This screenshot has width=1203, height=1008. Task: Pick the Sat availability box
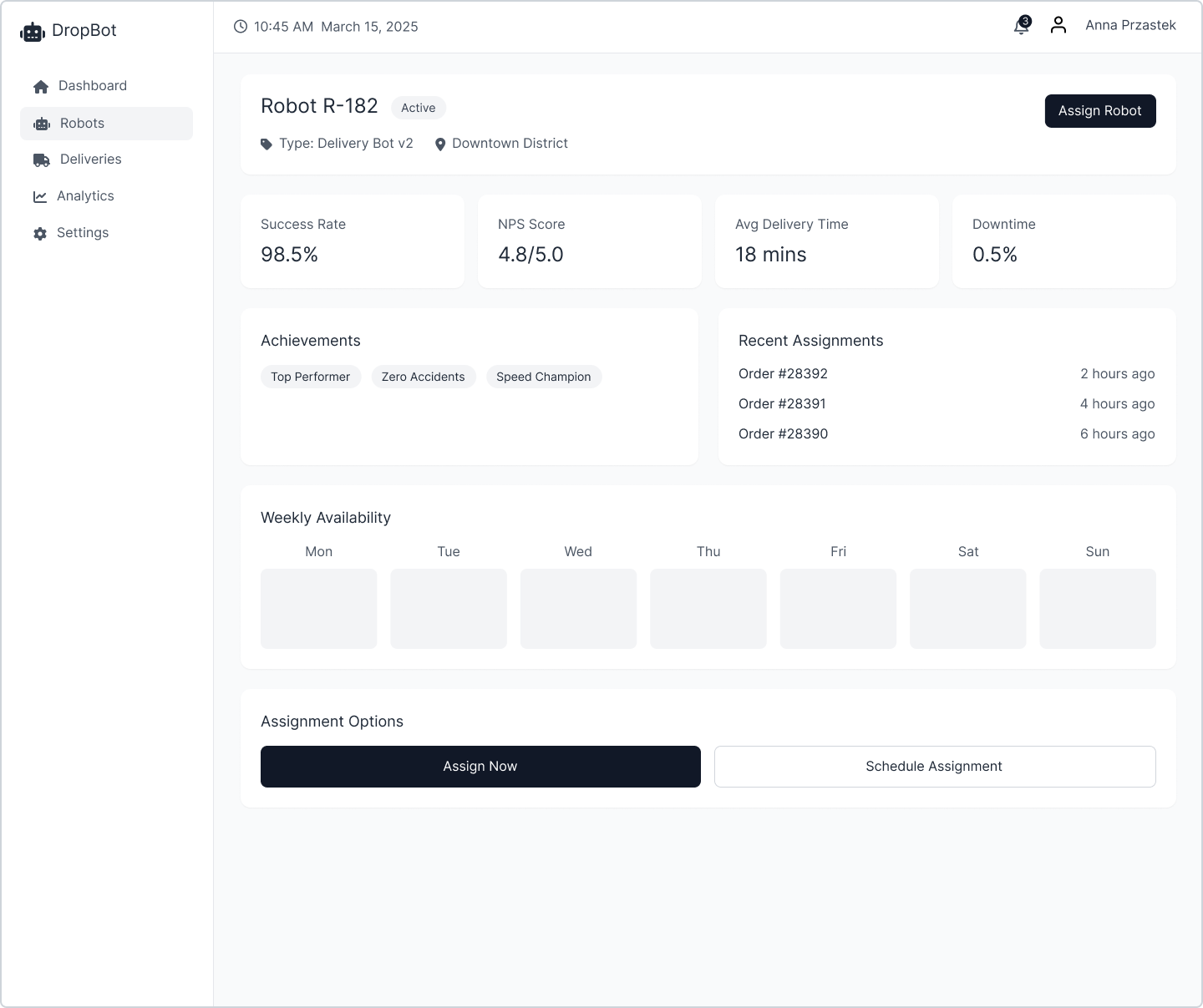(x=967, y=609)
